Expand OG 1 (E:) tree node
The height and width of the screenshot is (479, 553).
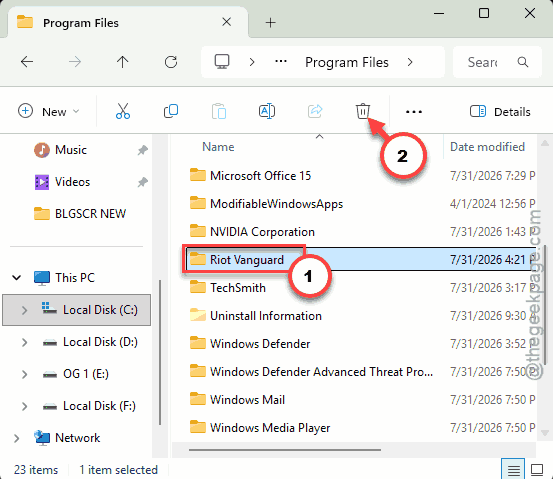pyautogui.click(x=24, y=374)
